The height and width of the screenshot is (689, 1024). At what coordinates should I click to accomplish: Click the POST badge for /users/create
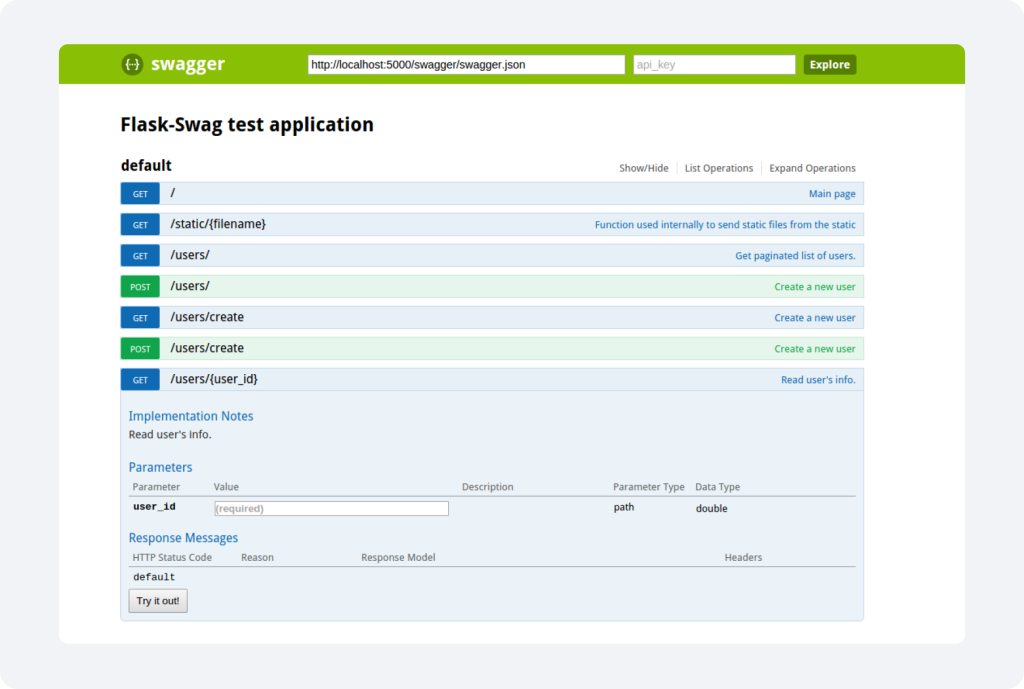tap(140, 349)
